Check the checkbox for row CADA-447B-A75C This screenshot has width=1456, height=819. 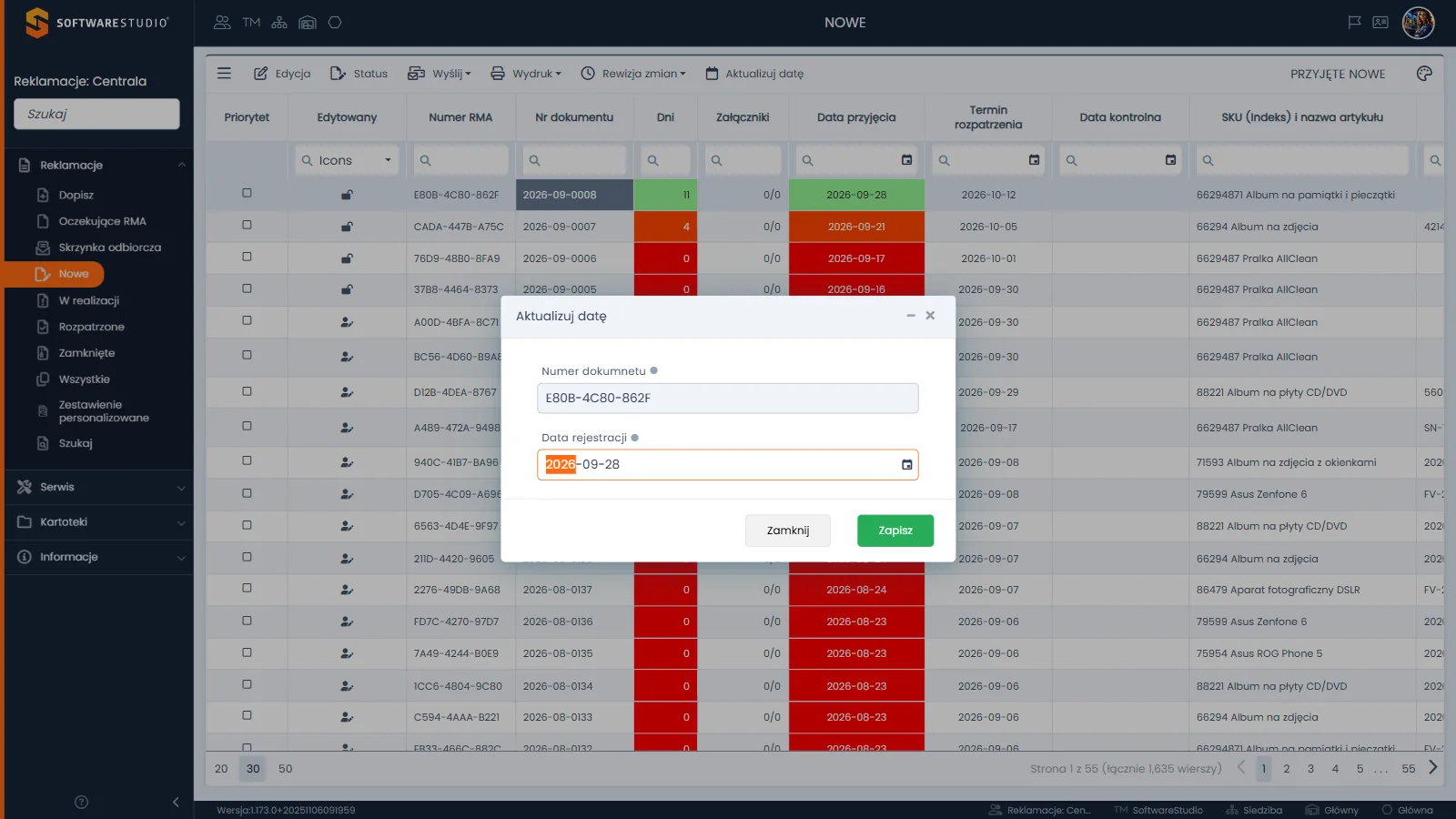coord(247,226)
